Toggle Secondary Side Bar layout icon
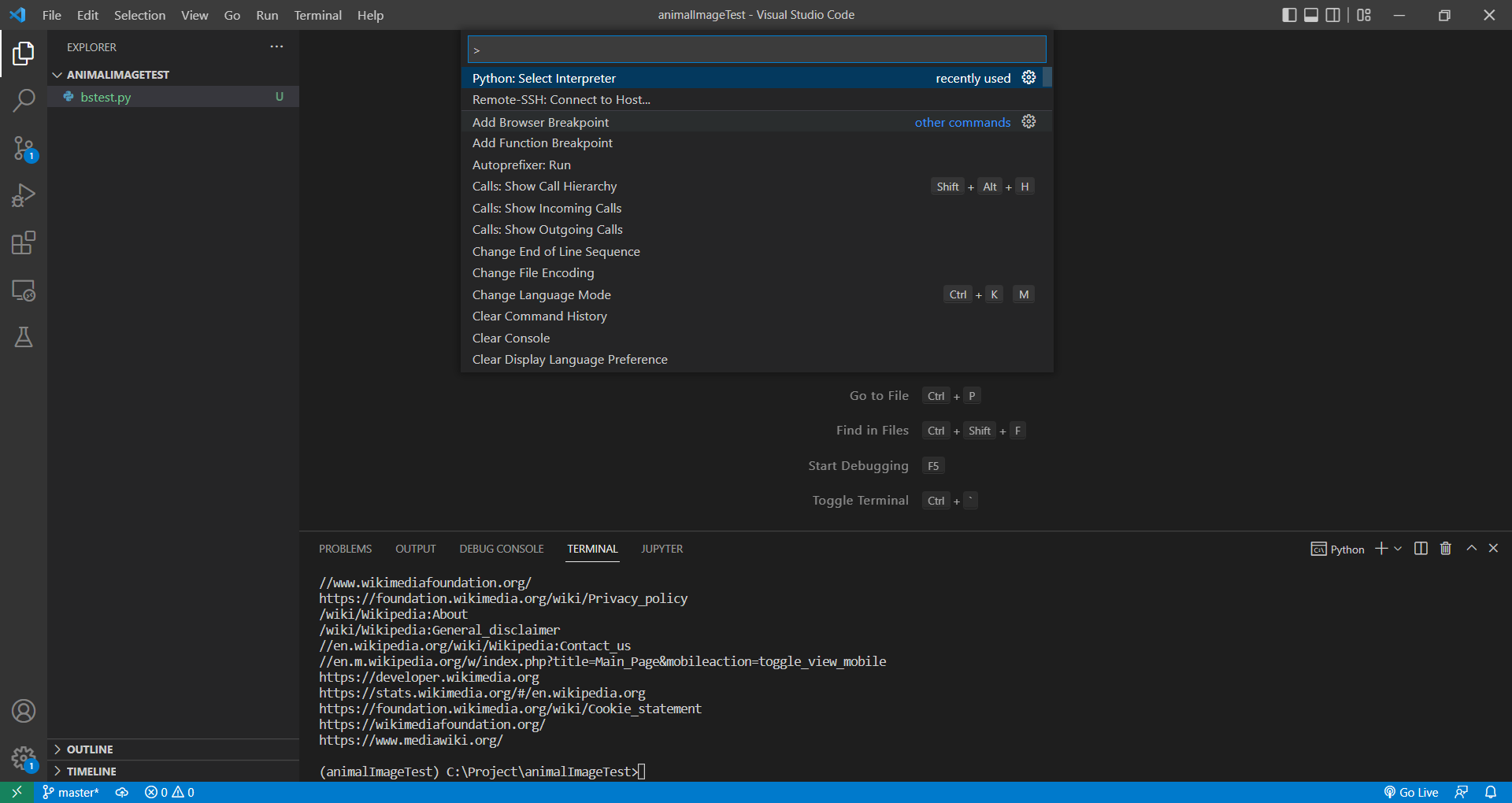This screenshot has width=1512, height=803. [x=1333, y=15]
